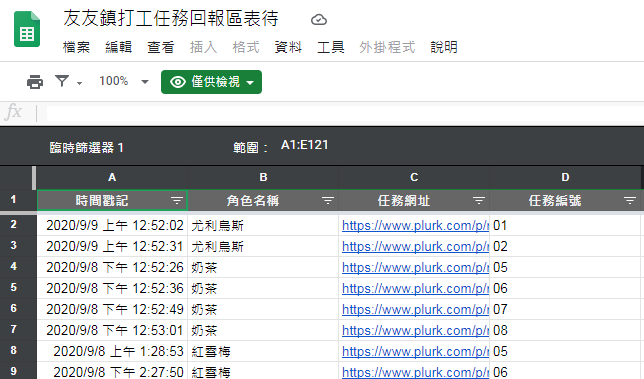Open plurk link in row 4

[x=415, y=267]
